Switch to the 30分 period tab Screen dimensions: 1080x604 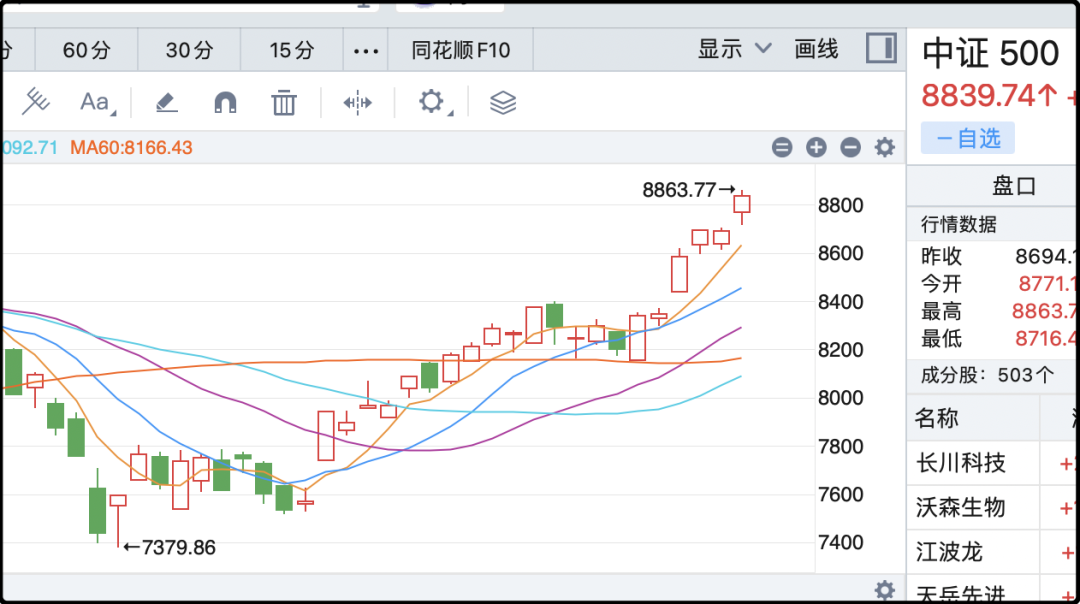(189, 50)
